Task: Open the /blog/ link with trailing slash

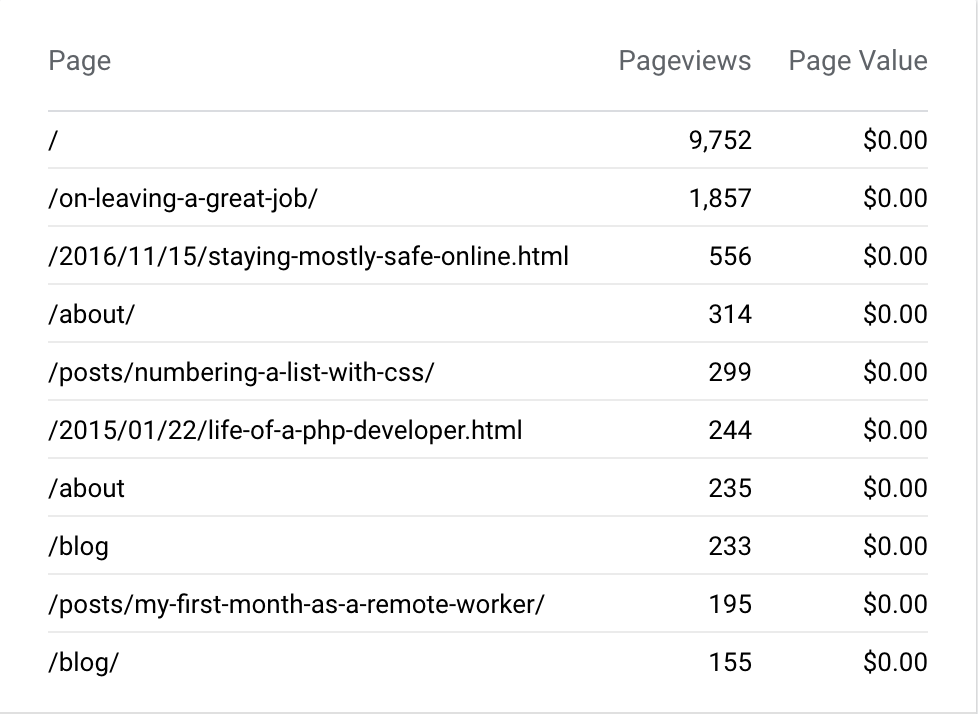Action: tap(83, 662)
